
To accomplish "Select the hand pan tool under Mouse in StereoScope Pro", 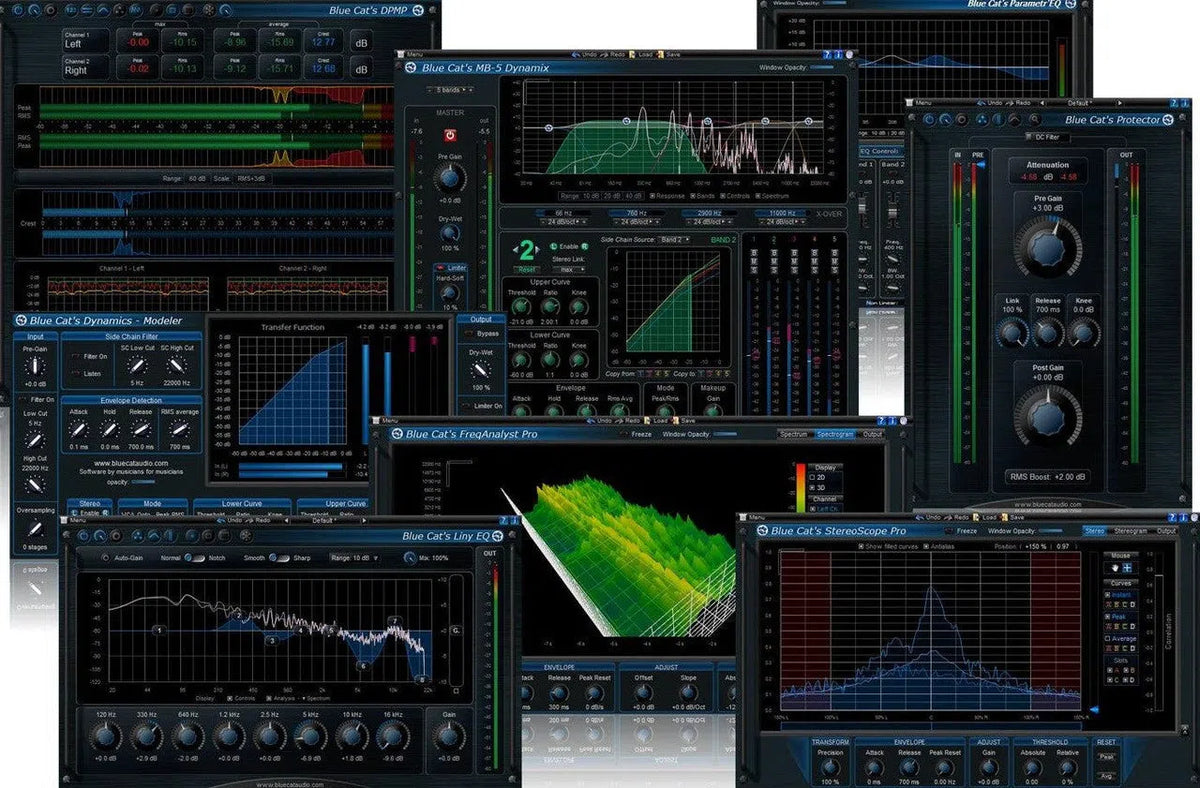I will click(x=1115, y=568).
